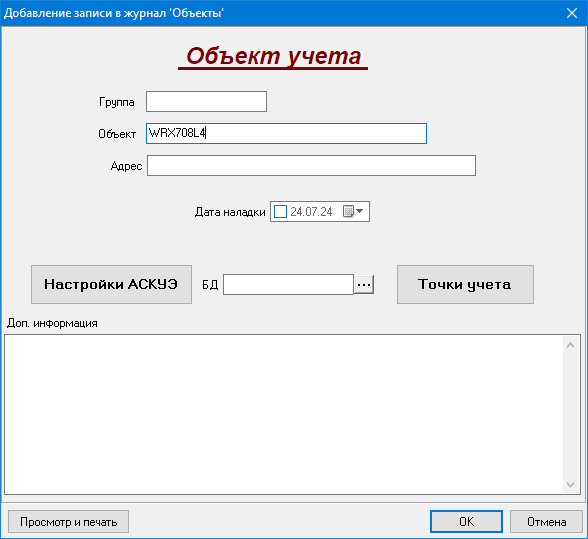Click the ellipsis browse button next to БД
The width and height of the screenshot is (588, 539).
pyautogui.click(x=364, y=285)
